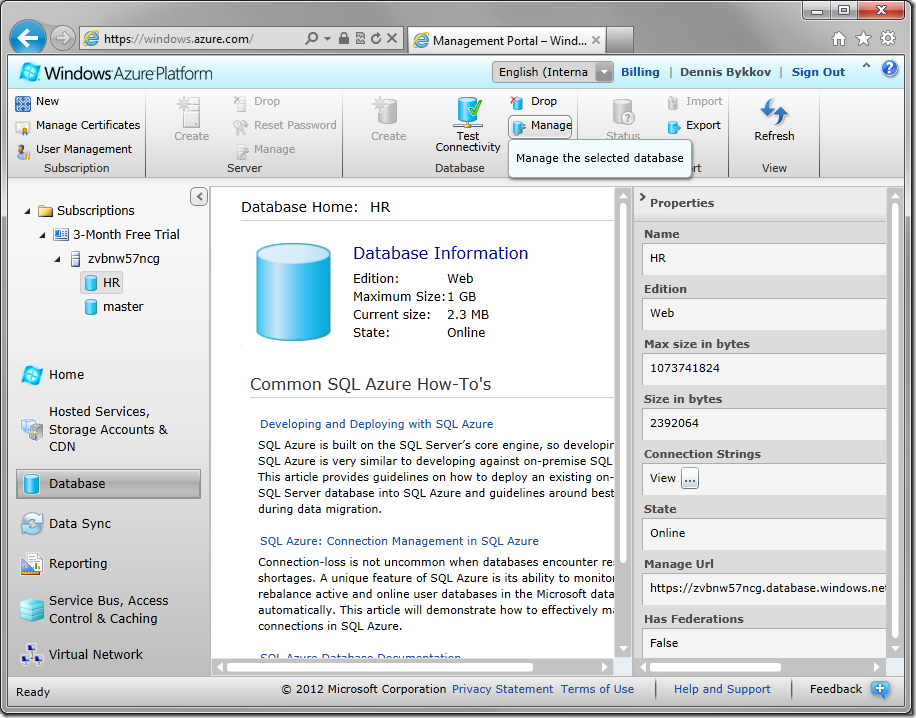Image resolution: width=916 pixels, height=718 pixels.
Task: Click the address bar search icon
Action: pyautogui.click(x=312, y=39)
